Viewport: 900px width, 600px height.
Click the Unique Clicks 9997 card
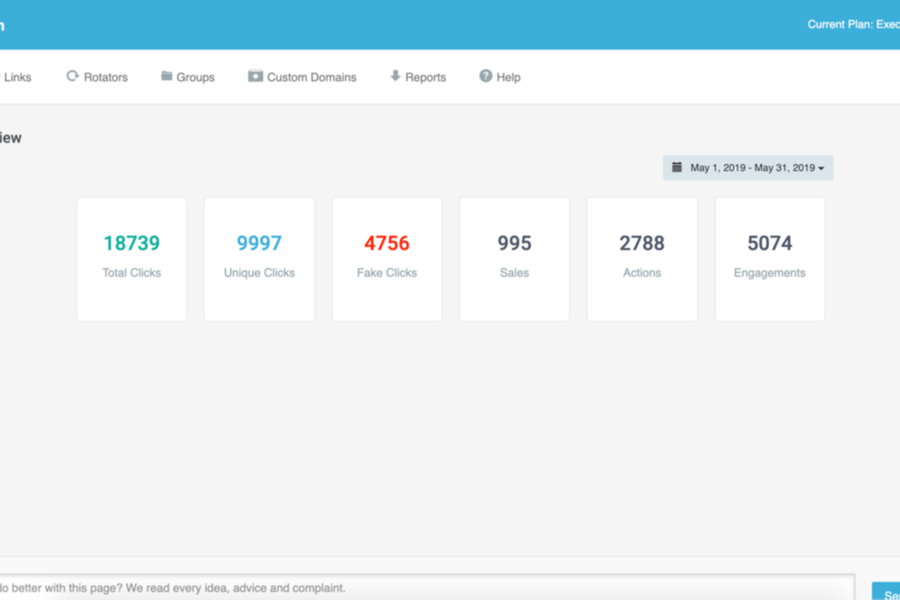[259, 259]
